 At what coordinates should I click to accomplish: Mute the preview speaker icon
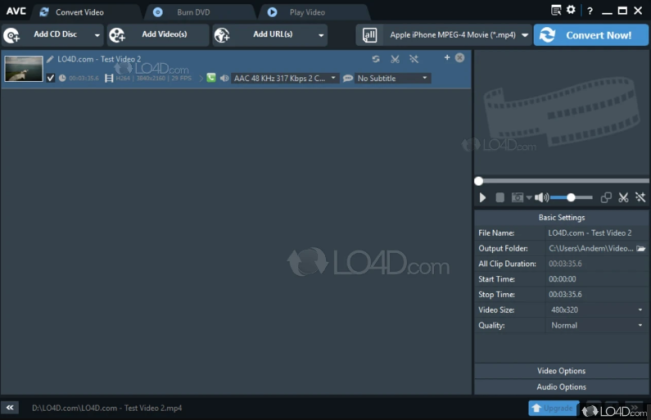coord(541,198)
